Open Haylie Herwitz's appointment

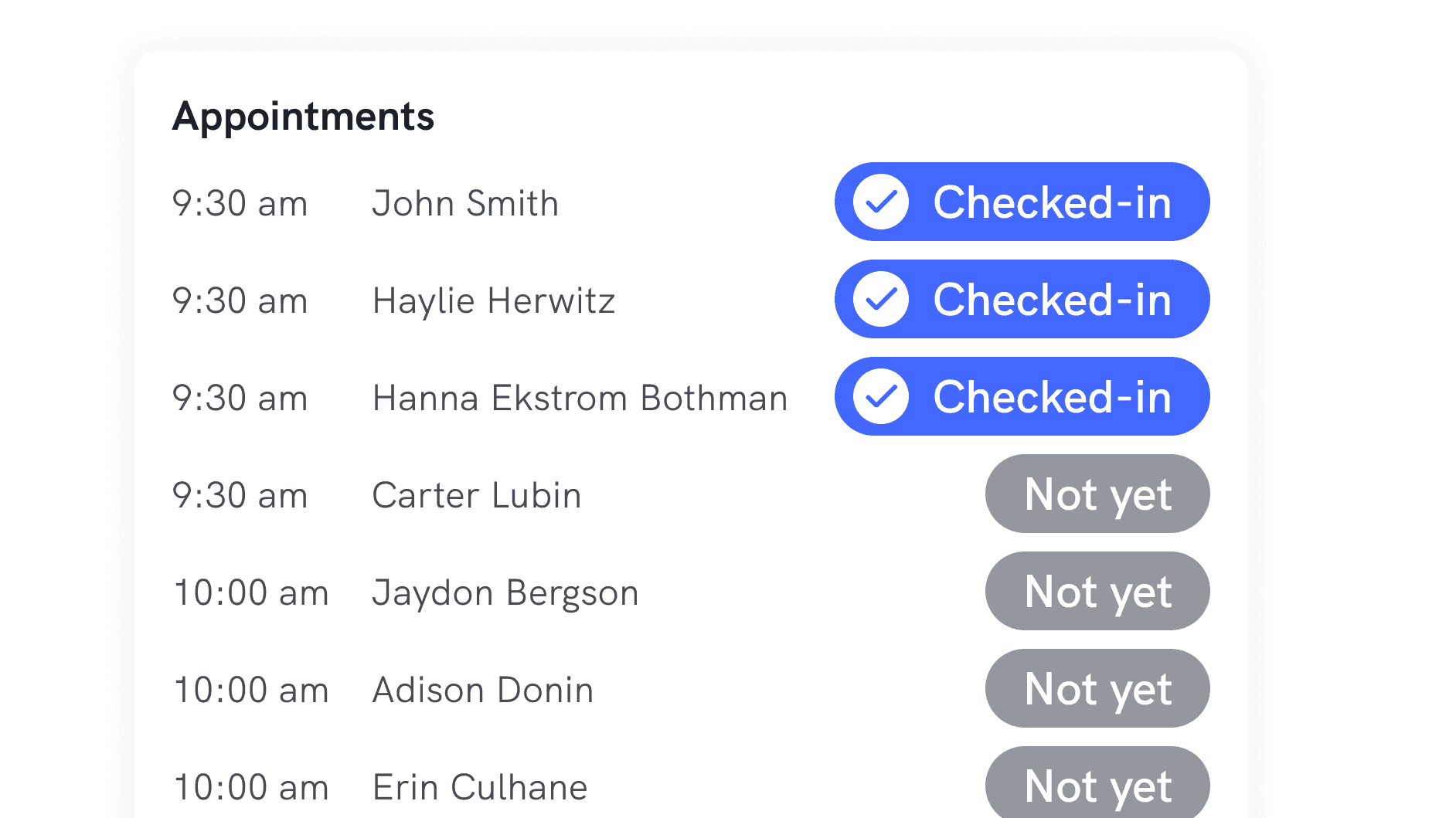coord(493,301)
